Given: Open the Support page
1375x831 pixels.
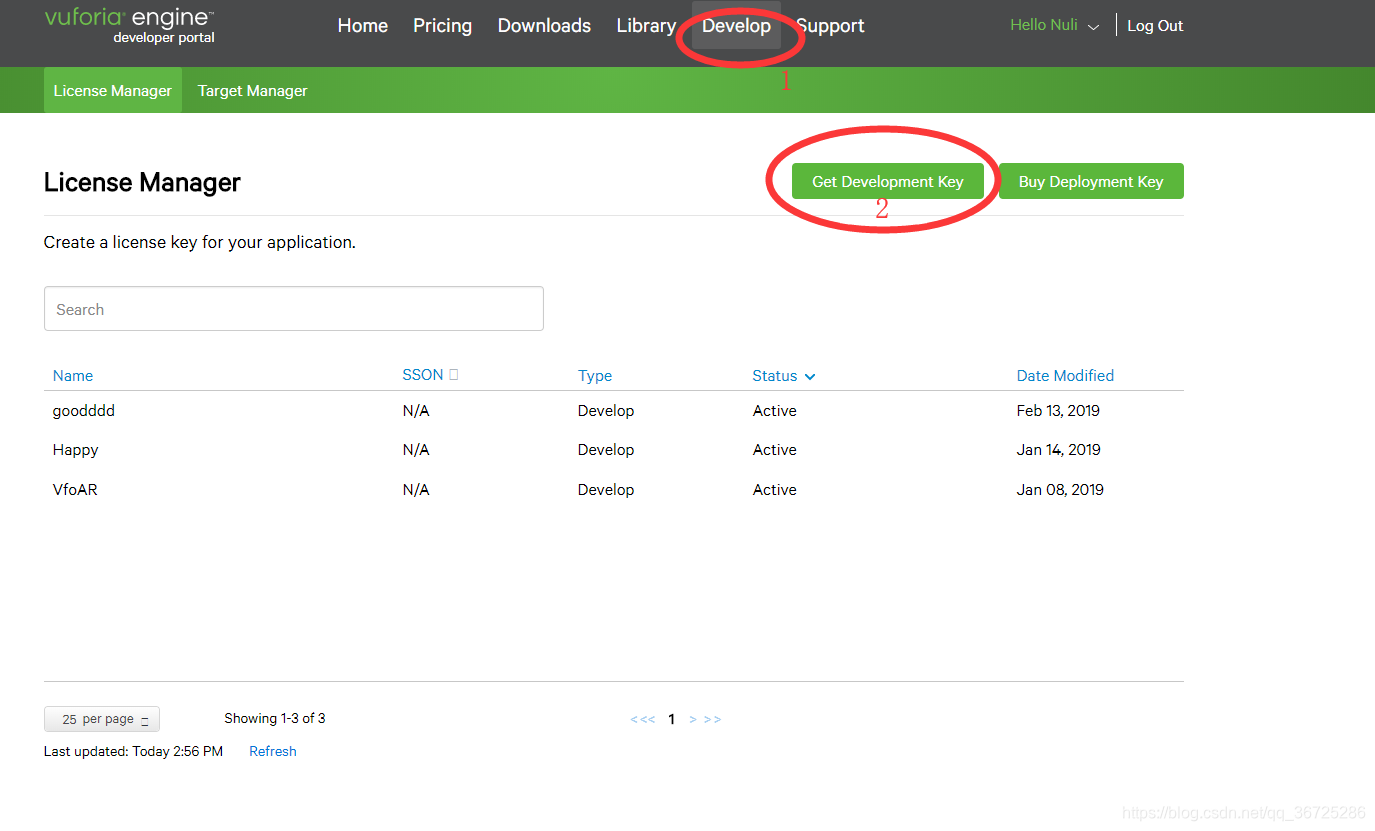Looking at the screenshot, I should click(x=830, y=26).
